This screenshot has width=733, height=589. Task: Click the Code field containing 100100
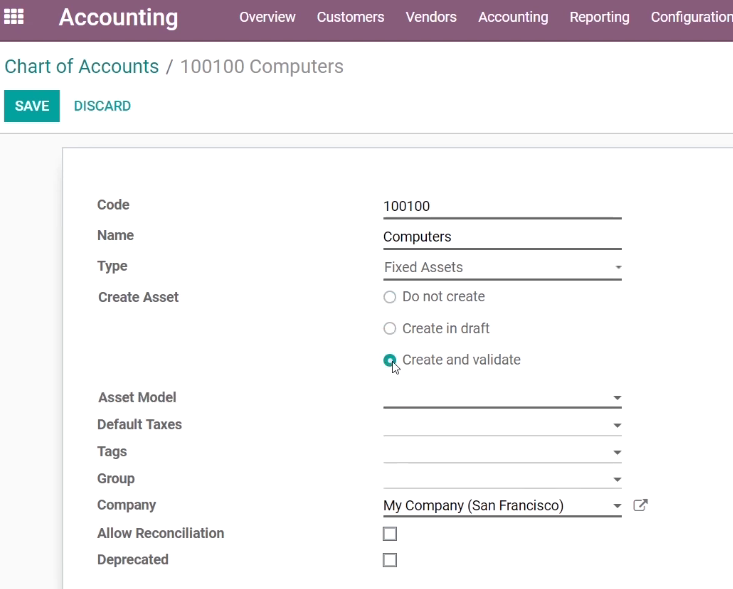502,206
